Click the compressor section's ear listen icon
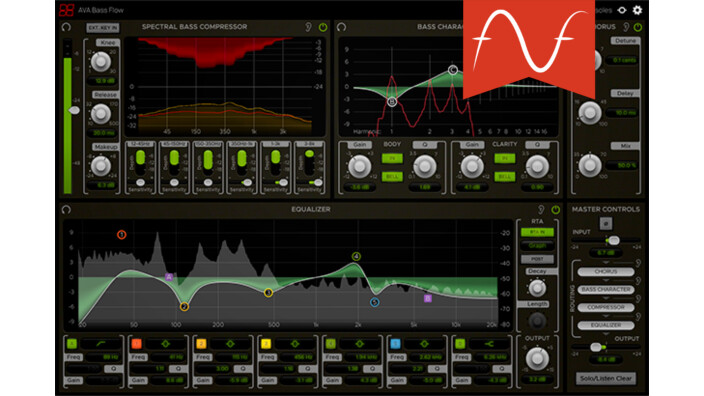 [308, 27]
